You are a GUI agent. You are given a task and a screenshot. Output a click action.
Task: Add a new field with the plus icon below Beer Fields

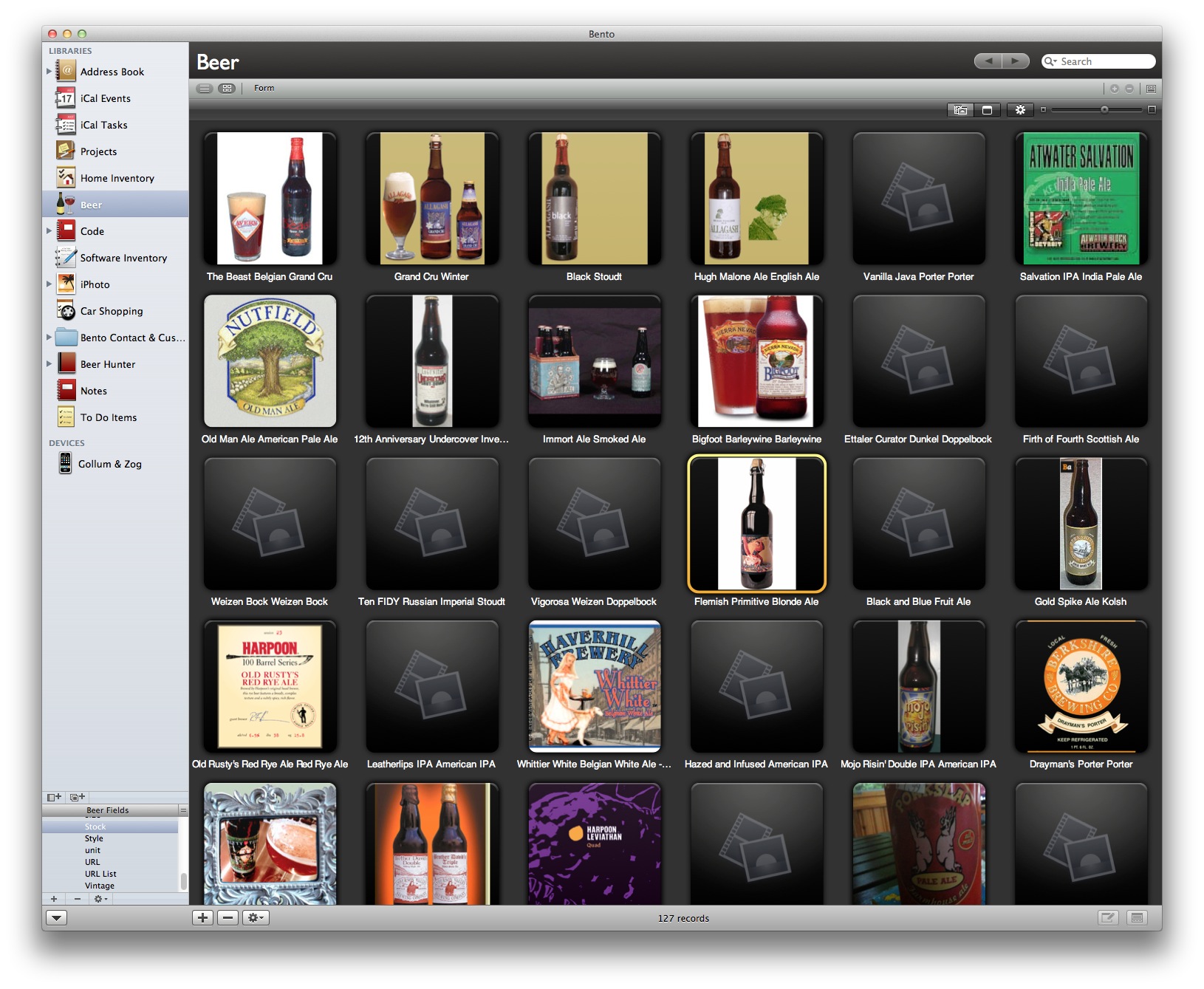click(x=54, y=899)
